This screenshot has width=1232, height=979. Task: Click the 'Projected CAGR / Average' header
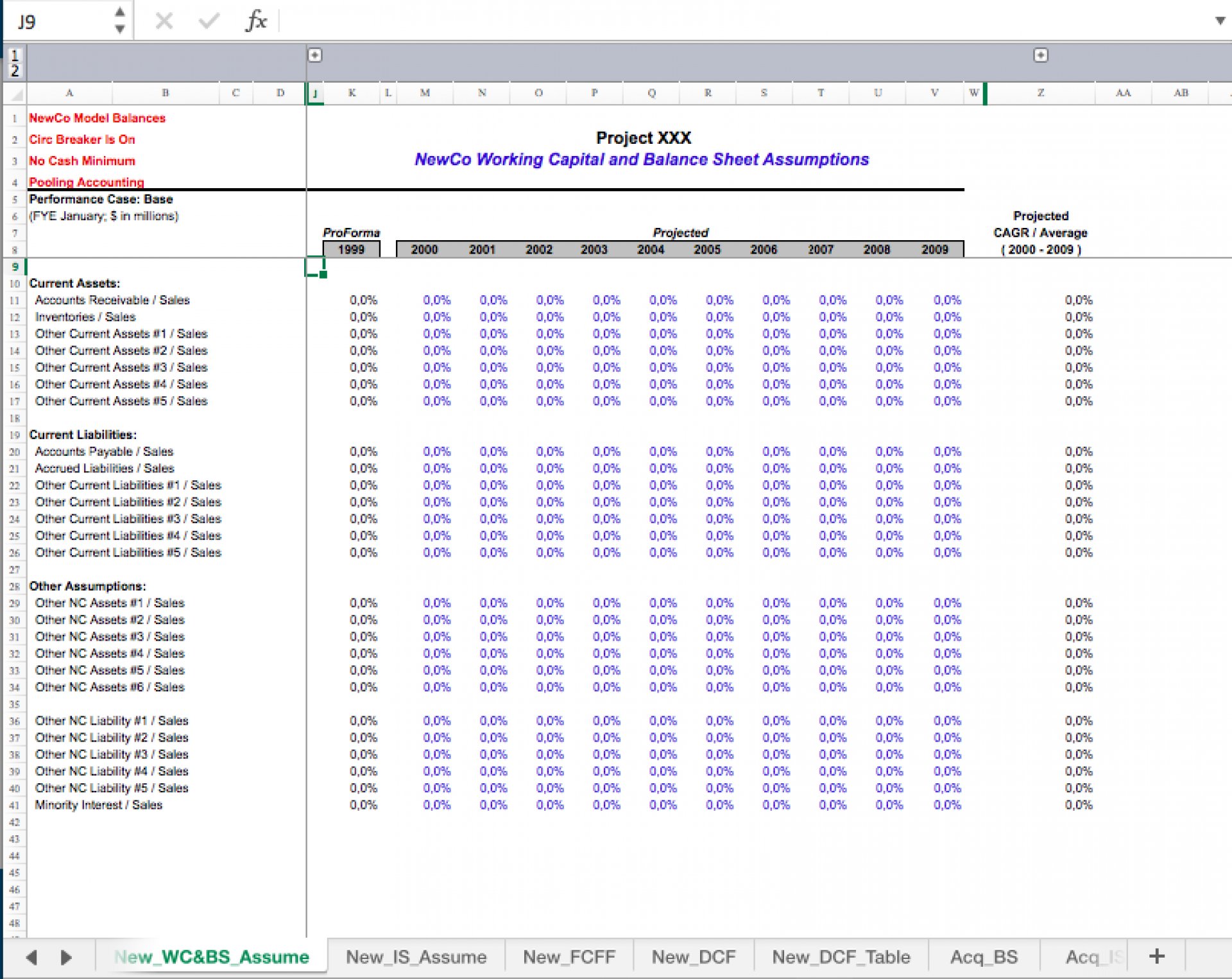click(x=1040, y=224)
